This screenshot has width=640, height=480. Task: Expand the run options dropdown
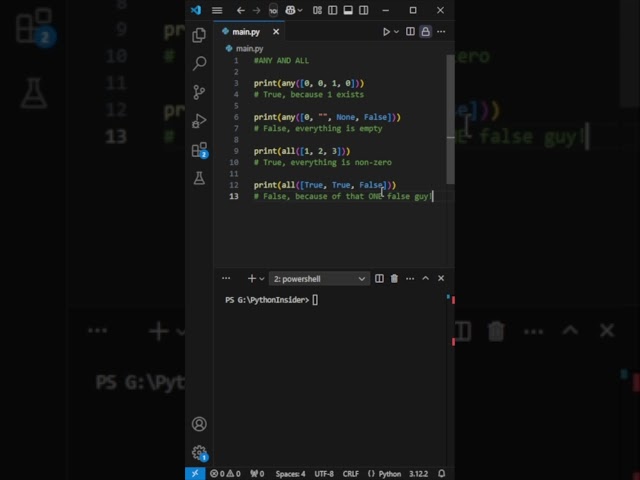tap(396, 32)
